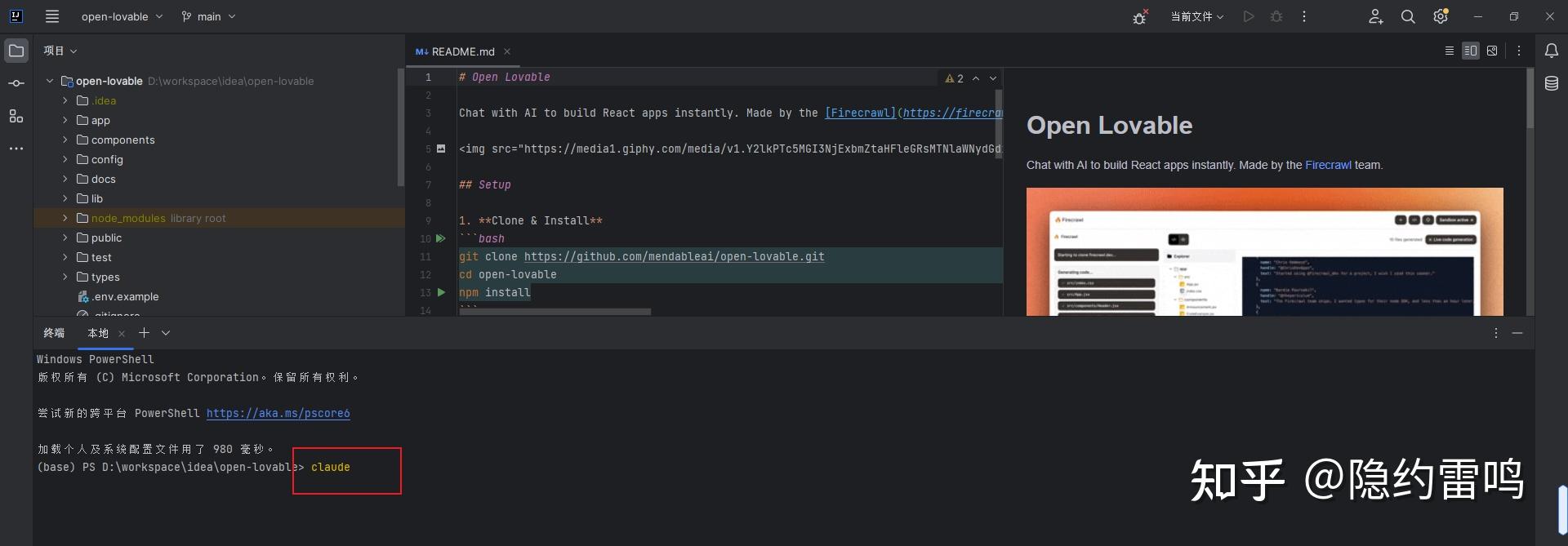
Task: Open aka.ms/pscore6 link in terminal
Action: [x=278, y=413]
